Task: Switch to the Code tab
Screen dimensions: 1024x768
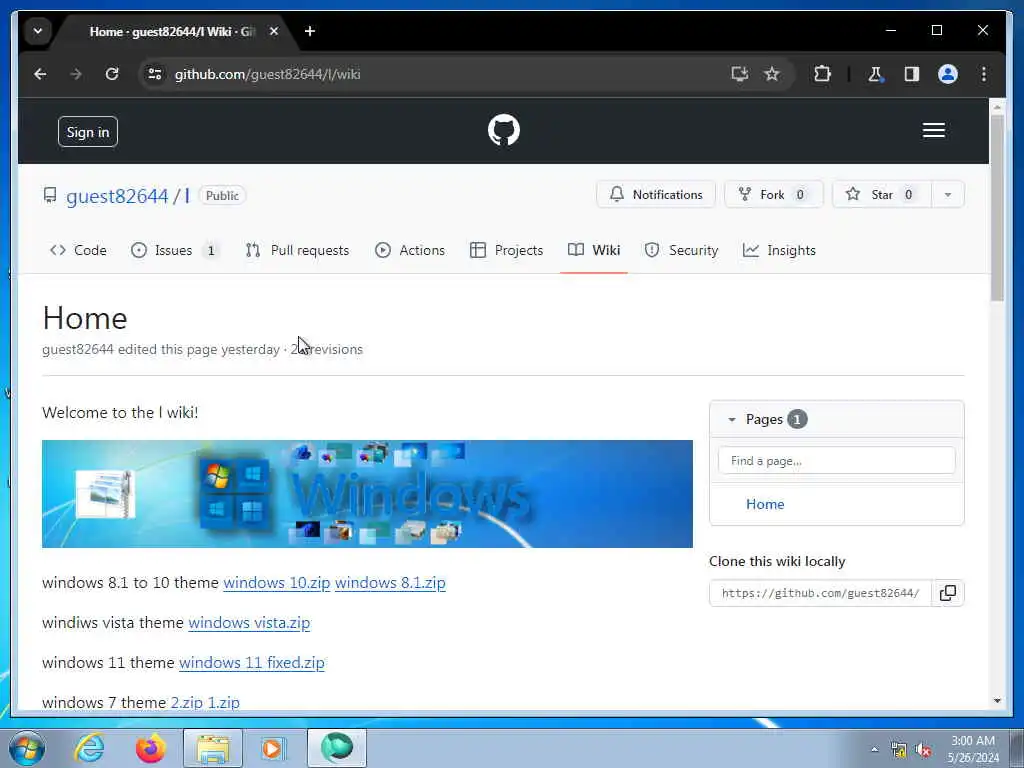Action: [78, 250]
